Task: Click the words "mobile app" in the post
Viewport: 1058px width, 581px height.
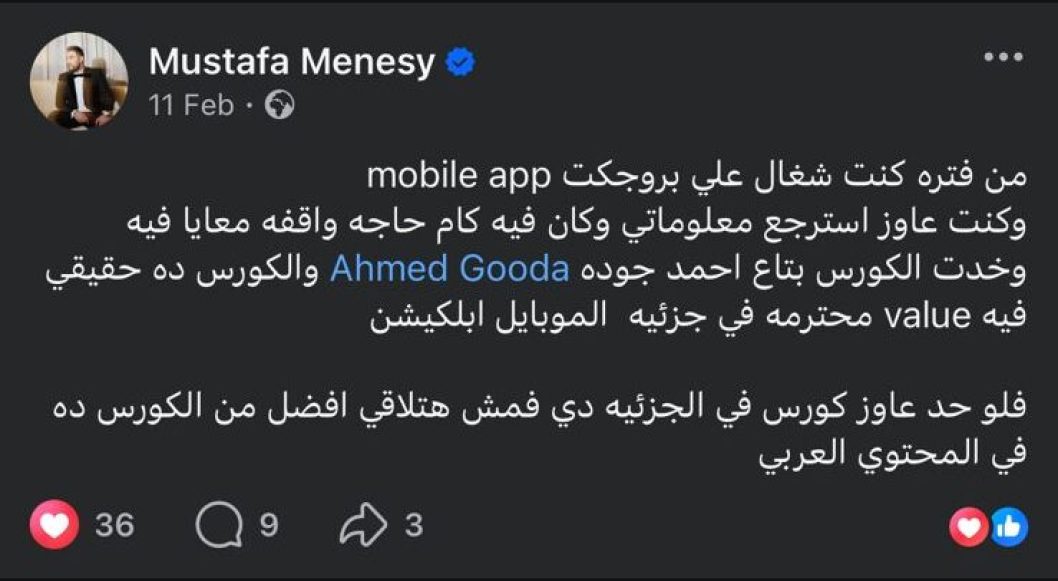Action: tap(445, 178)
